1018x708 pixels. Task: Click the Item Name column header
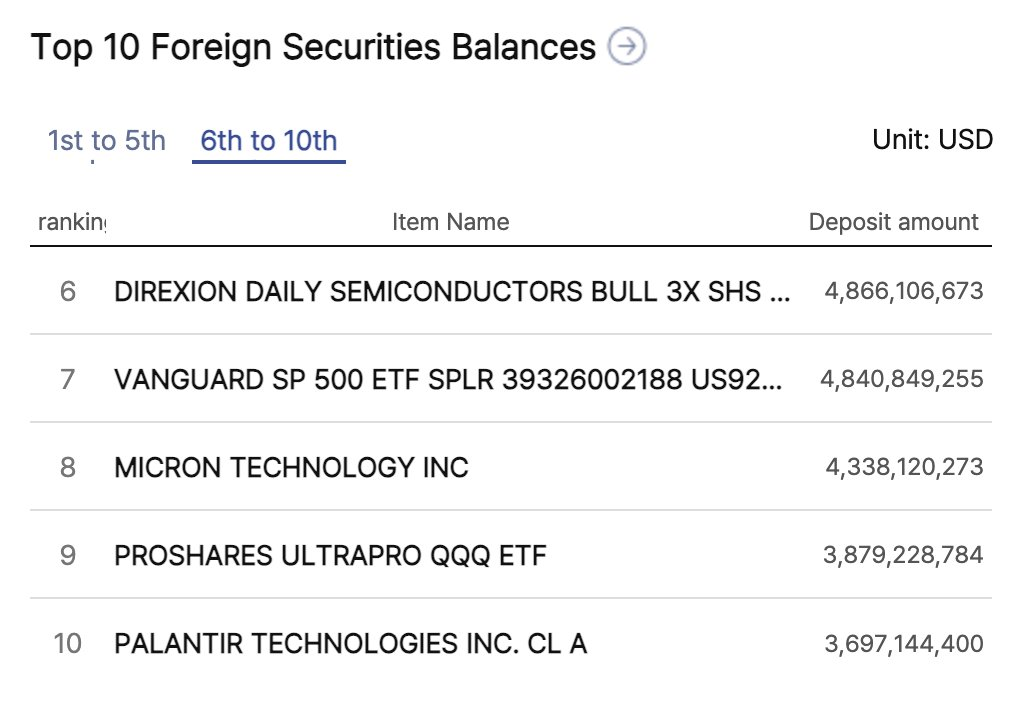point(451,222)
